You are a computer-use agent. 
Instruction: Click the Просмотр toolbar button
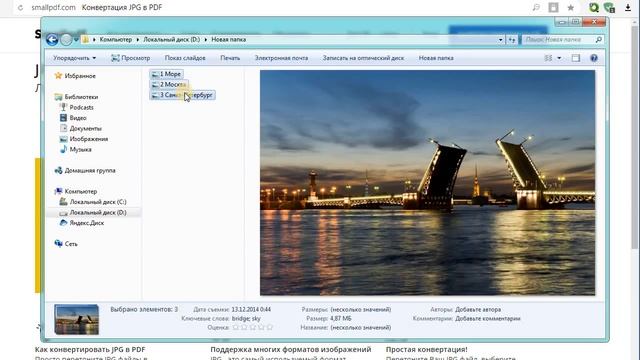131,58
